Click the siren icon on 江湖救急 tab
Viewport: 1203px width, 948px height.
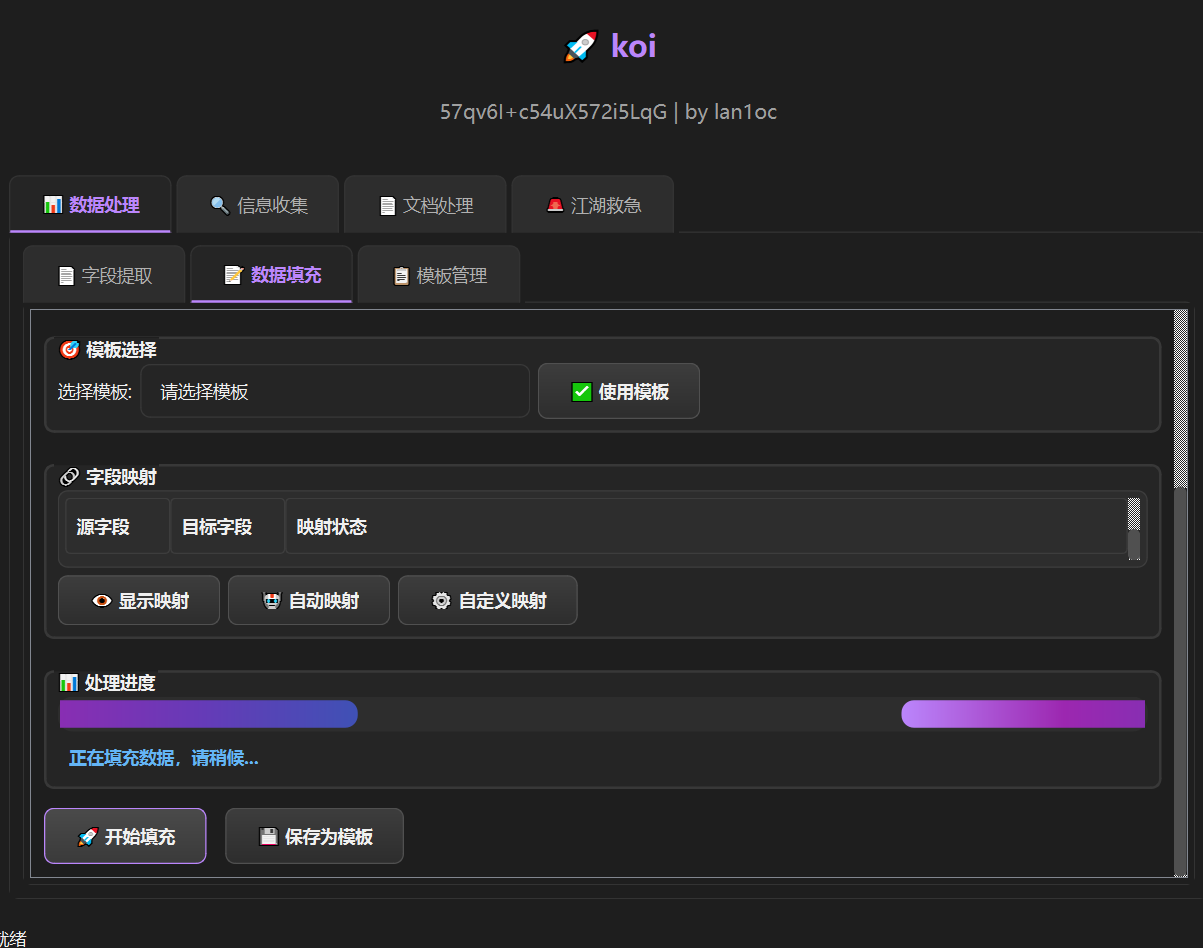tap(554, 205)
